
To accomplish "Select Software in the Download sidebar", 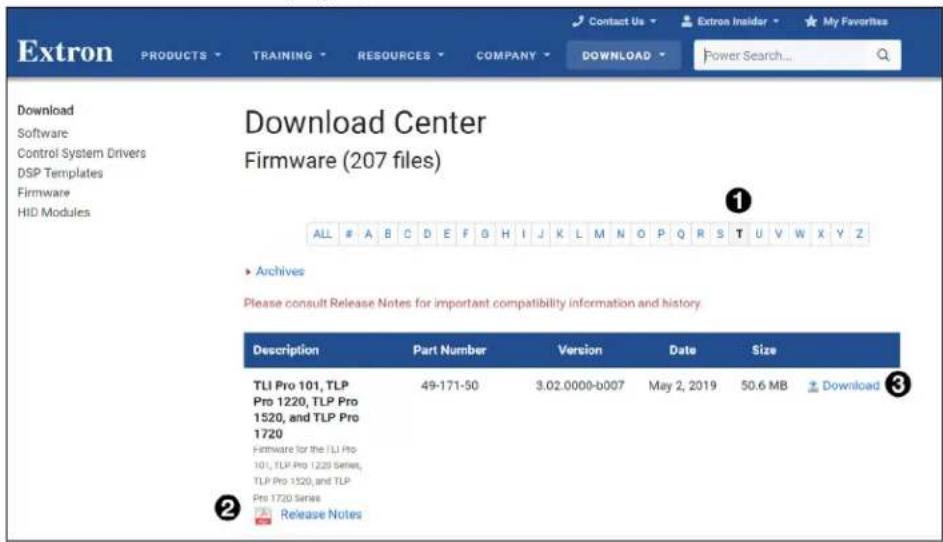I will (x=43, y=133).
